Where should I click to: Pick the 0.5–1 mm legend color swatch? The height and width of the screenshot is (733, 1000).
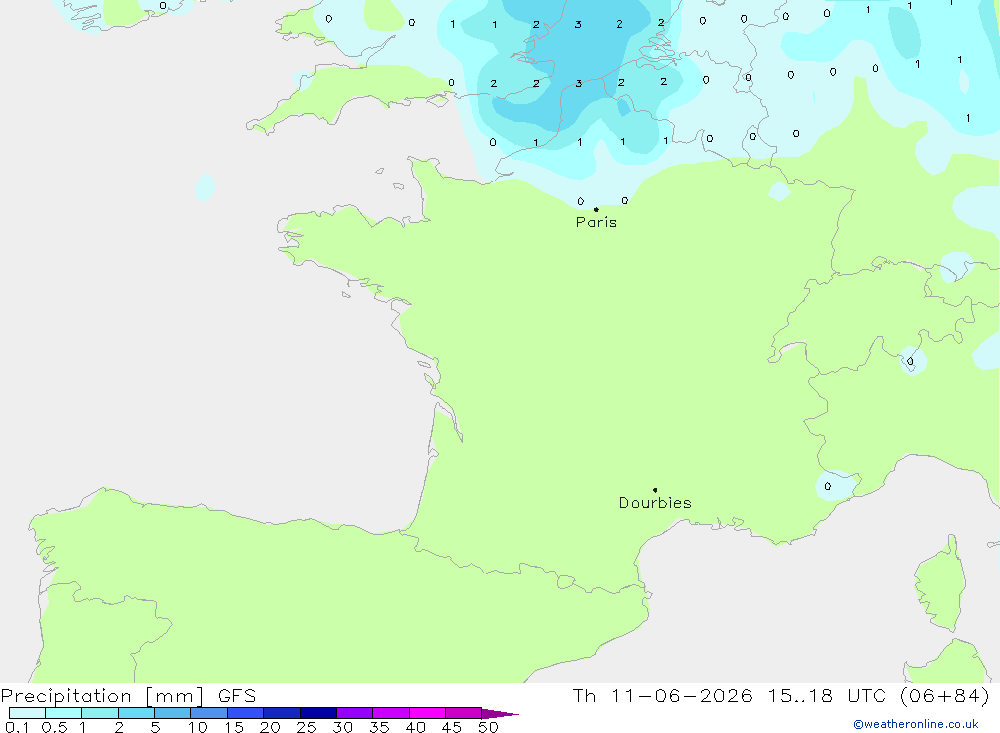(64, 713)
